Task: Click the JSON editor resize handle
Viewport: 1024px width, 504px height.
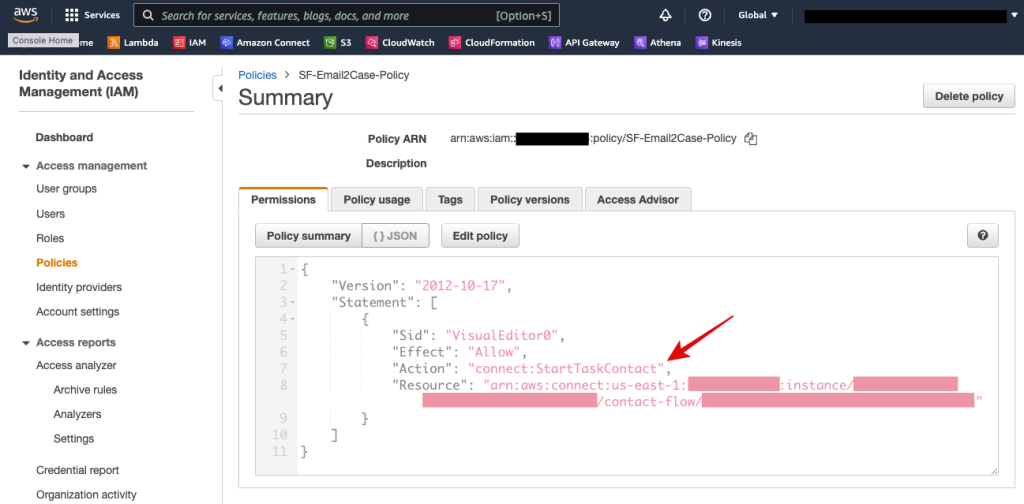Action: (x=995, y=471)
